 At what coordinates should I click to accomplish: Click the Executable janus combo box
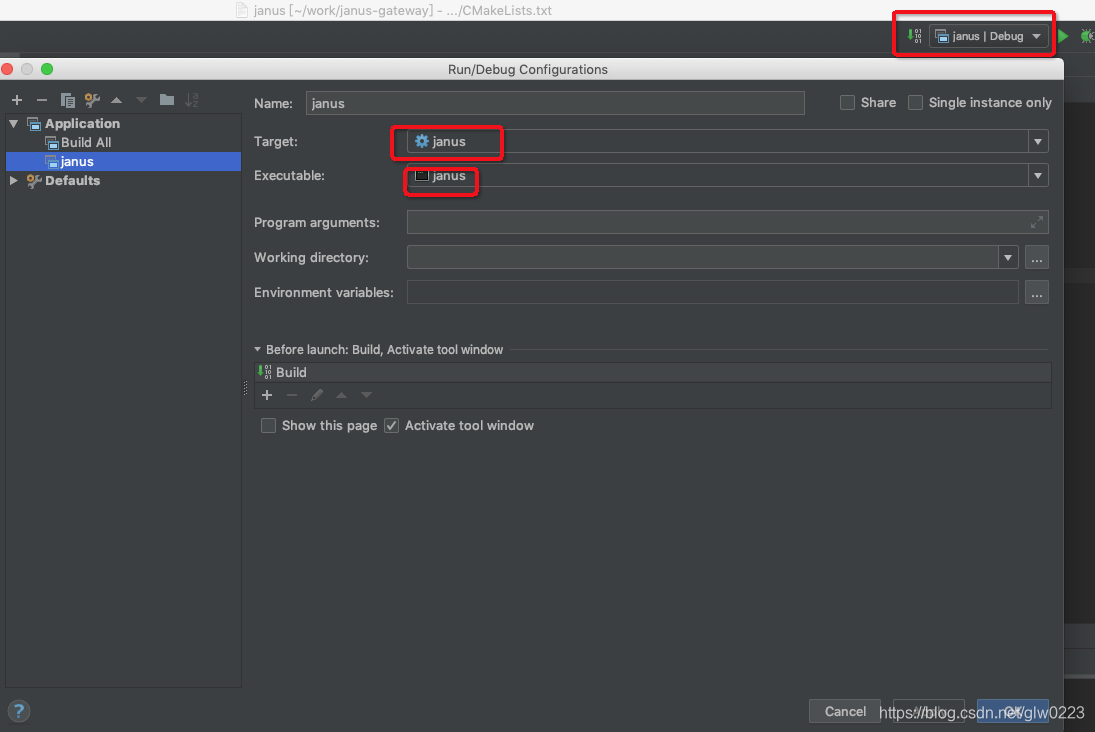pyautogui.click(x=728, y=175)
